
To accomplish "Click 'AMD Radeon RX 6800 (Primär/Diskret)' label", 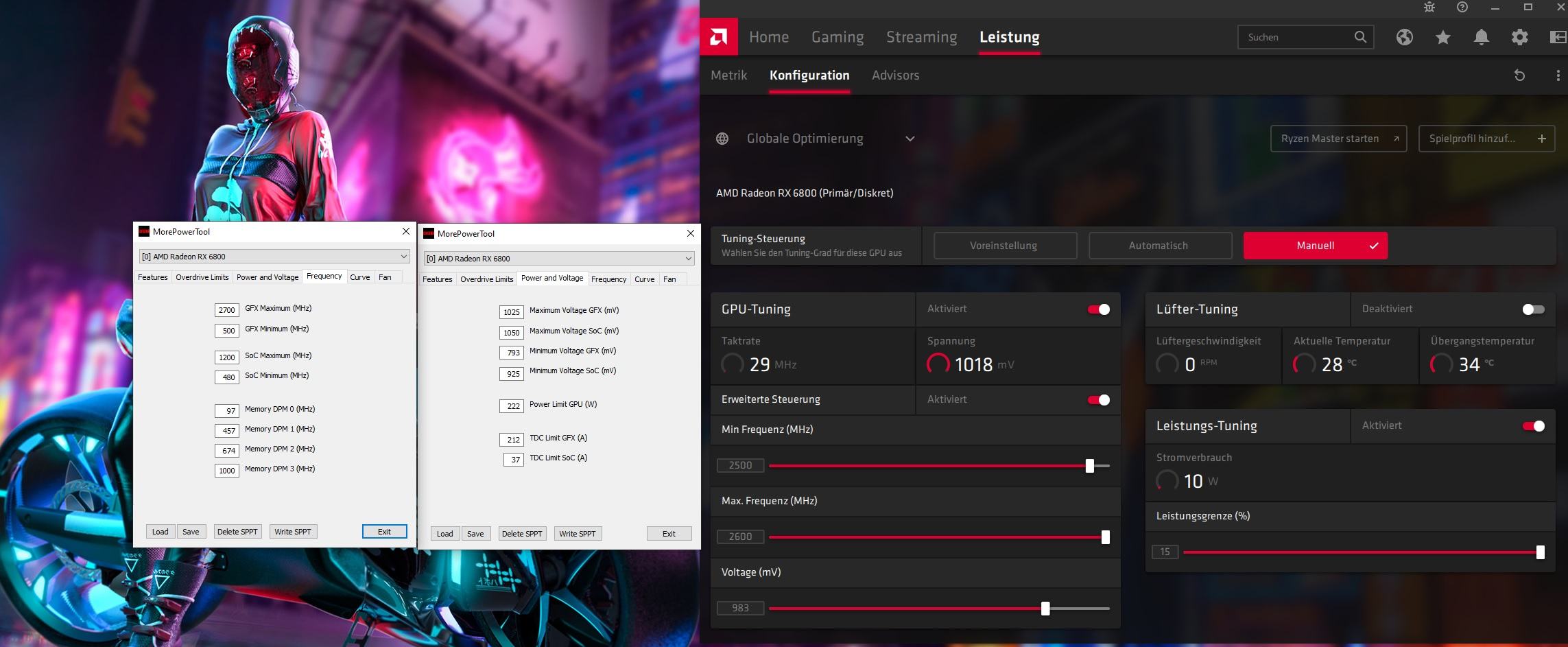I will [x=805, y=193].
